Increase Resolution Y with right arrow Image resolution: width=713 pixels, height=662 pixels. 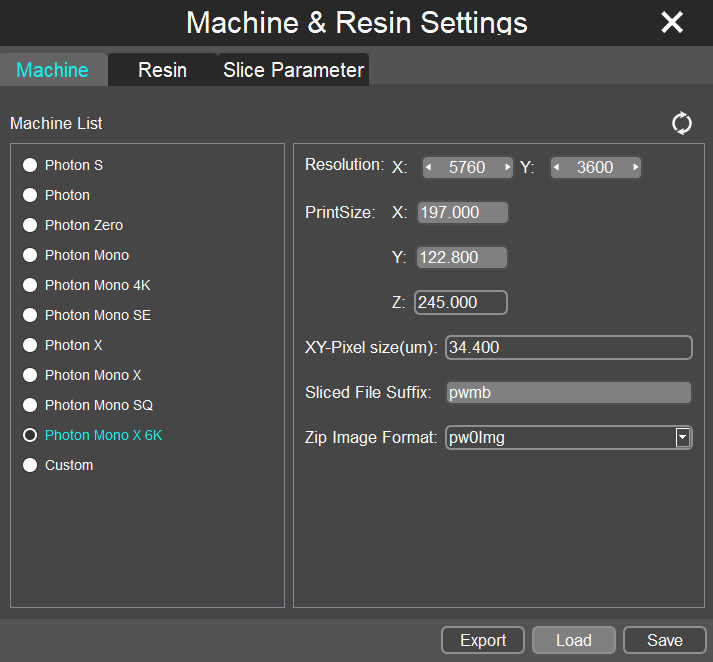pyautogui.click(x=635, y=167)
